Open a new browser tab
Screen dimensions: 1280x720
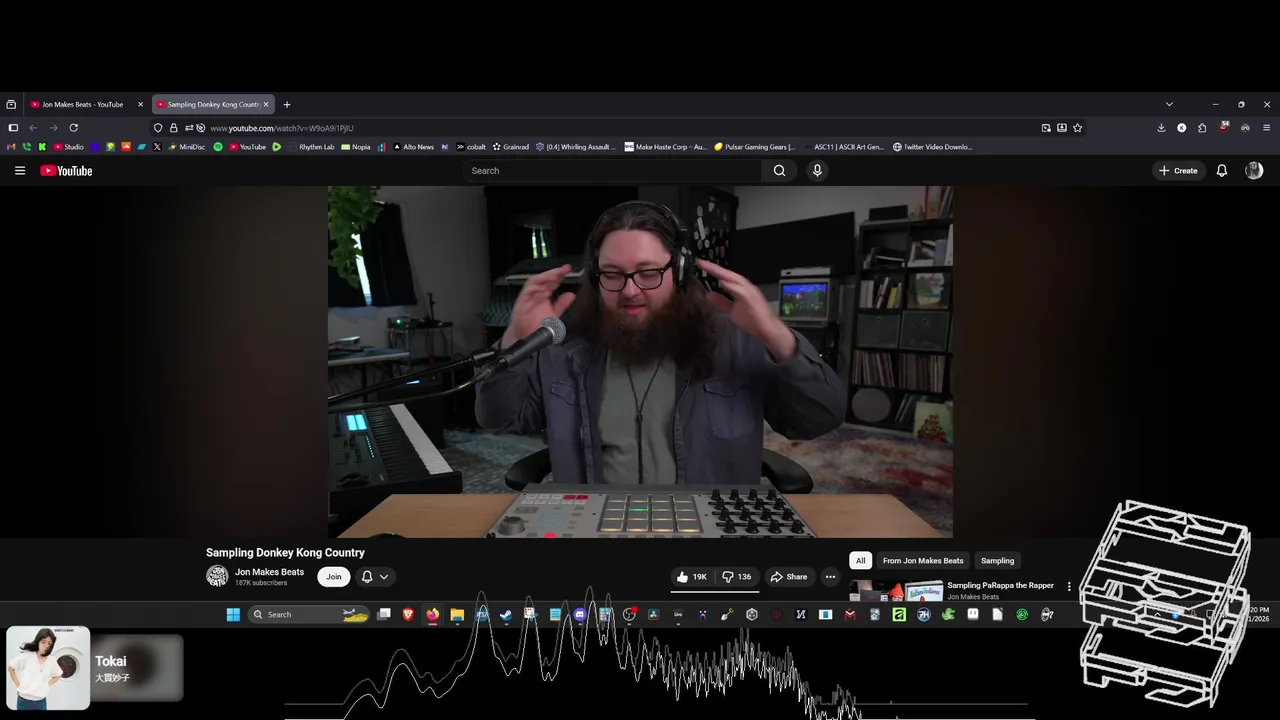tap(287, 104)
